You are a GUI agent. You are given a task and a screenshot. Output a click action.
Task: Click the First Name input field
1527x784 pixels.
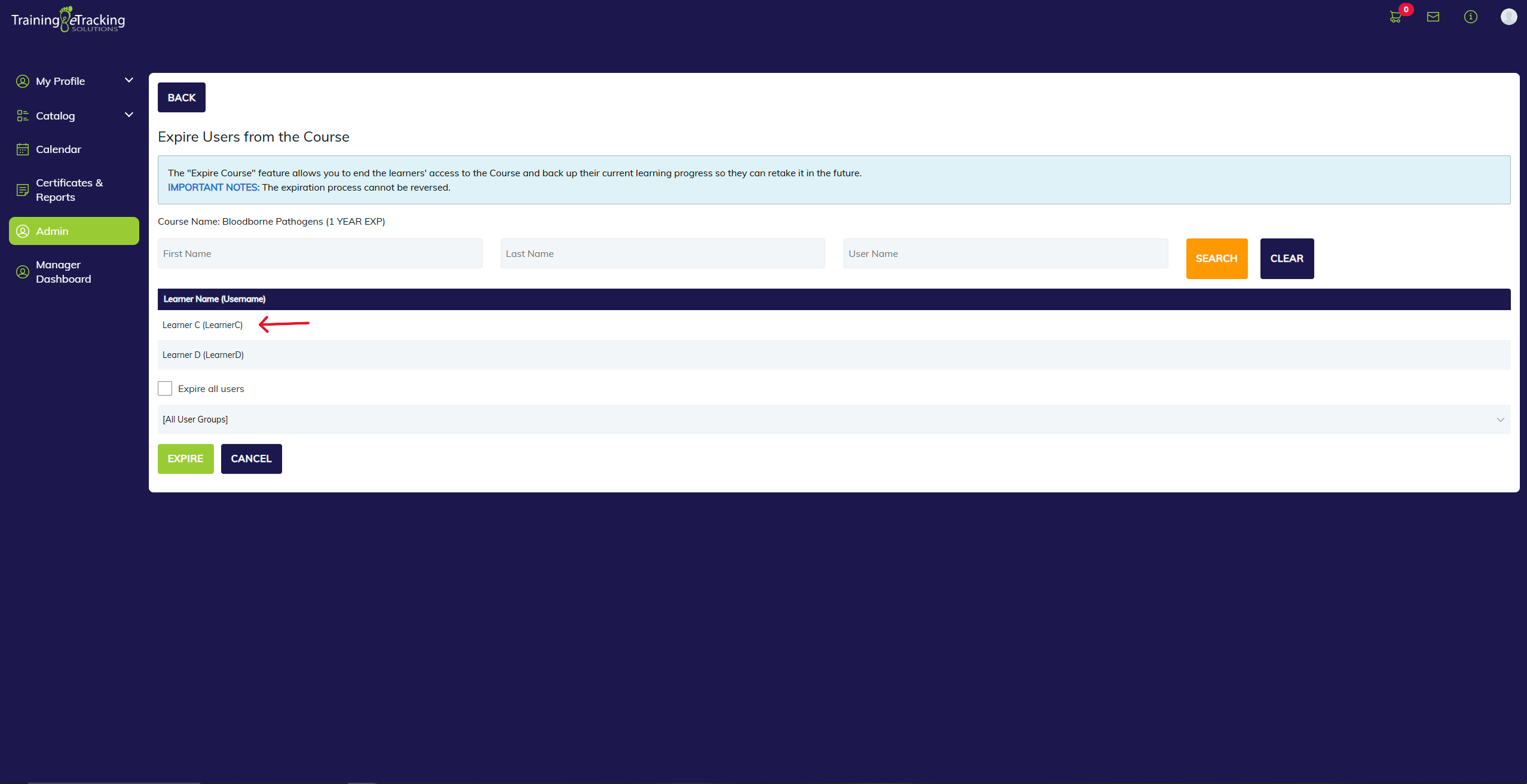click(x=320, y=253)
